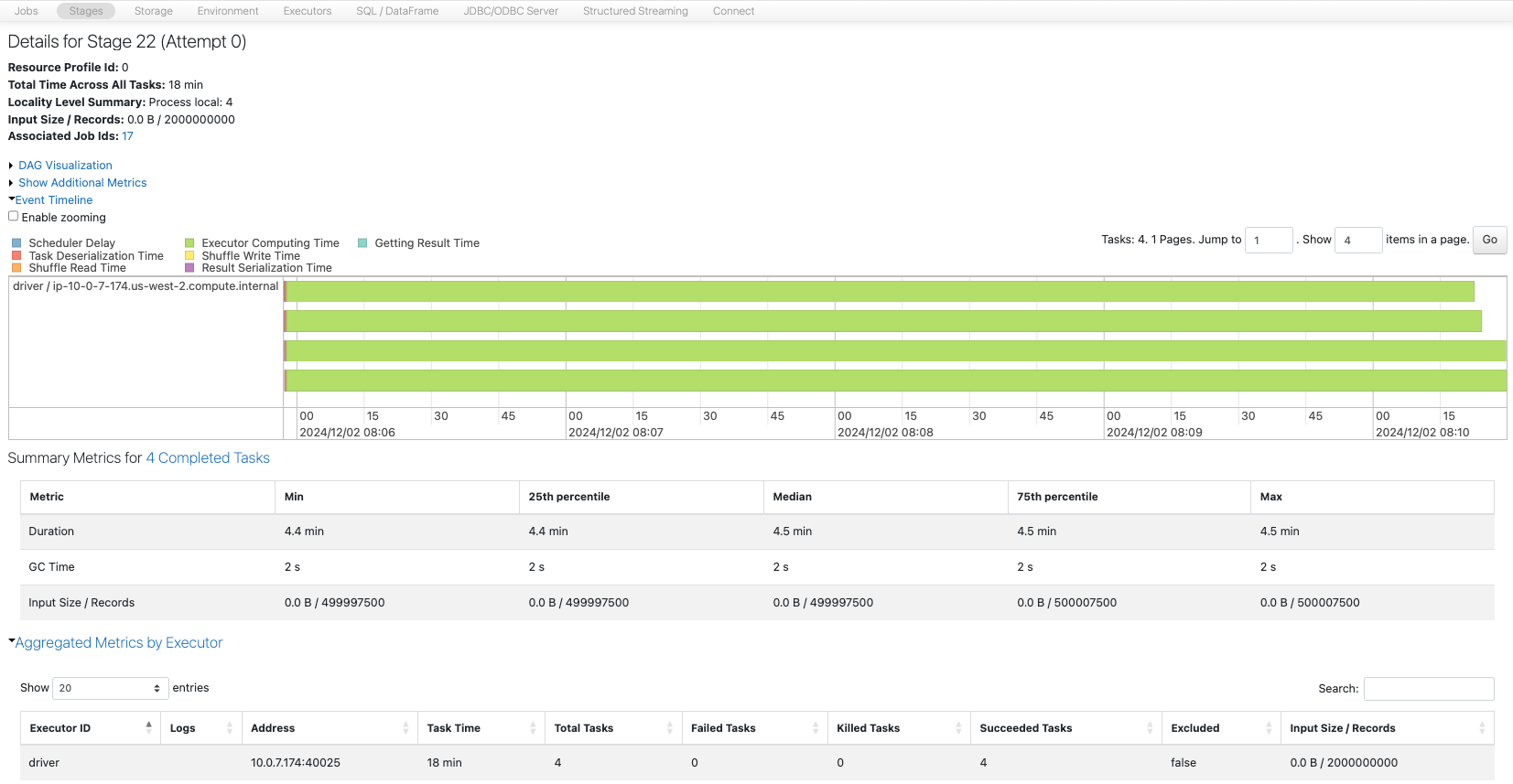
Task: Click the Duration metric row label
Action: [x=51, y=532]
